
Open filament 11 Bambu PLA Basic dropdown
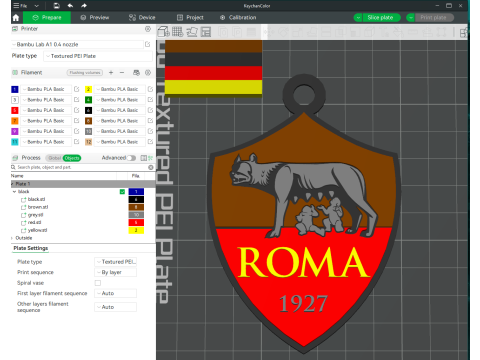coord(46,142)
